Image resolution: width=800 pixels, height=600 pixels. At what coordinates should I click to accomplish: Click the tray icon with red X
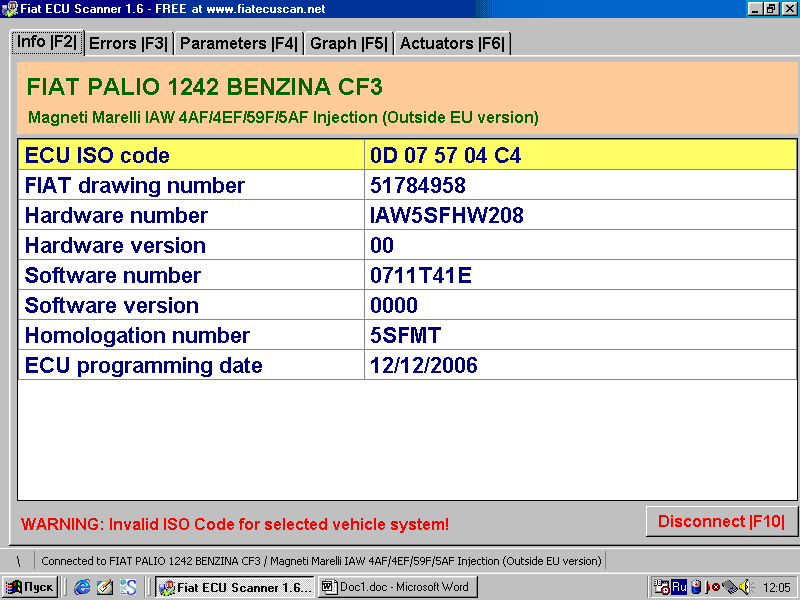tap(712, 587)
